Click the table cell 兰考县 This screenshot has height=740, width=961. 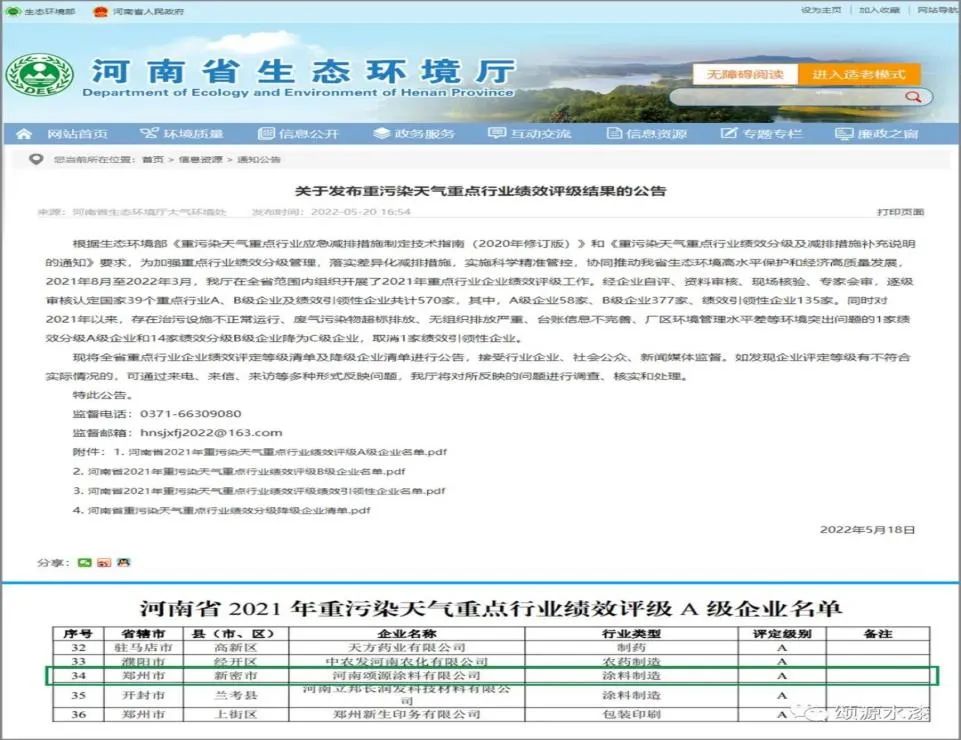pos(235,695)
